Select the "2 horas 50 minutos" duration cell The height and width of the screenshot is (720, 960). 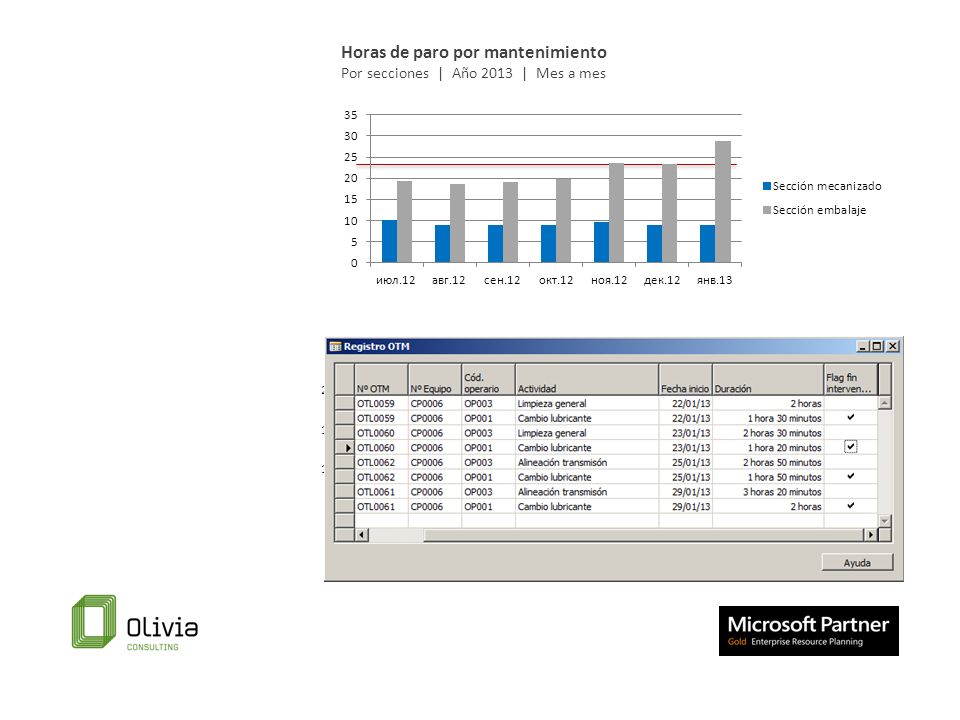[768, 462]
